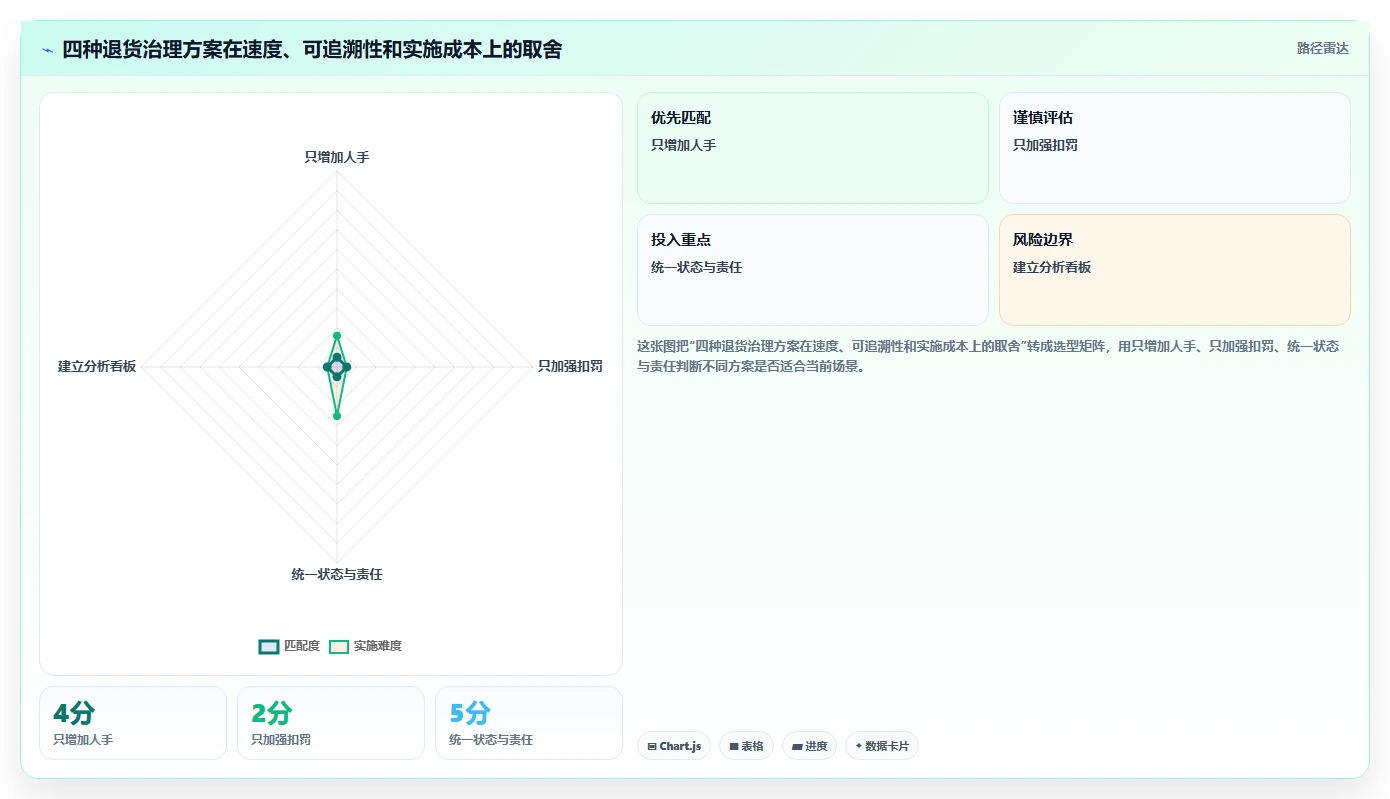Viewport: 1390px width, 799px height.
Task: Select the 2分 score card
Action: 331,723
